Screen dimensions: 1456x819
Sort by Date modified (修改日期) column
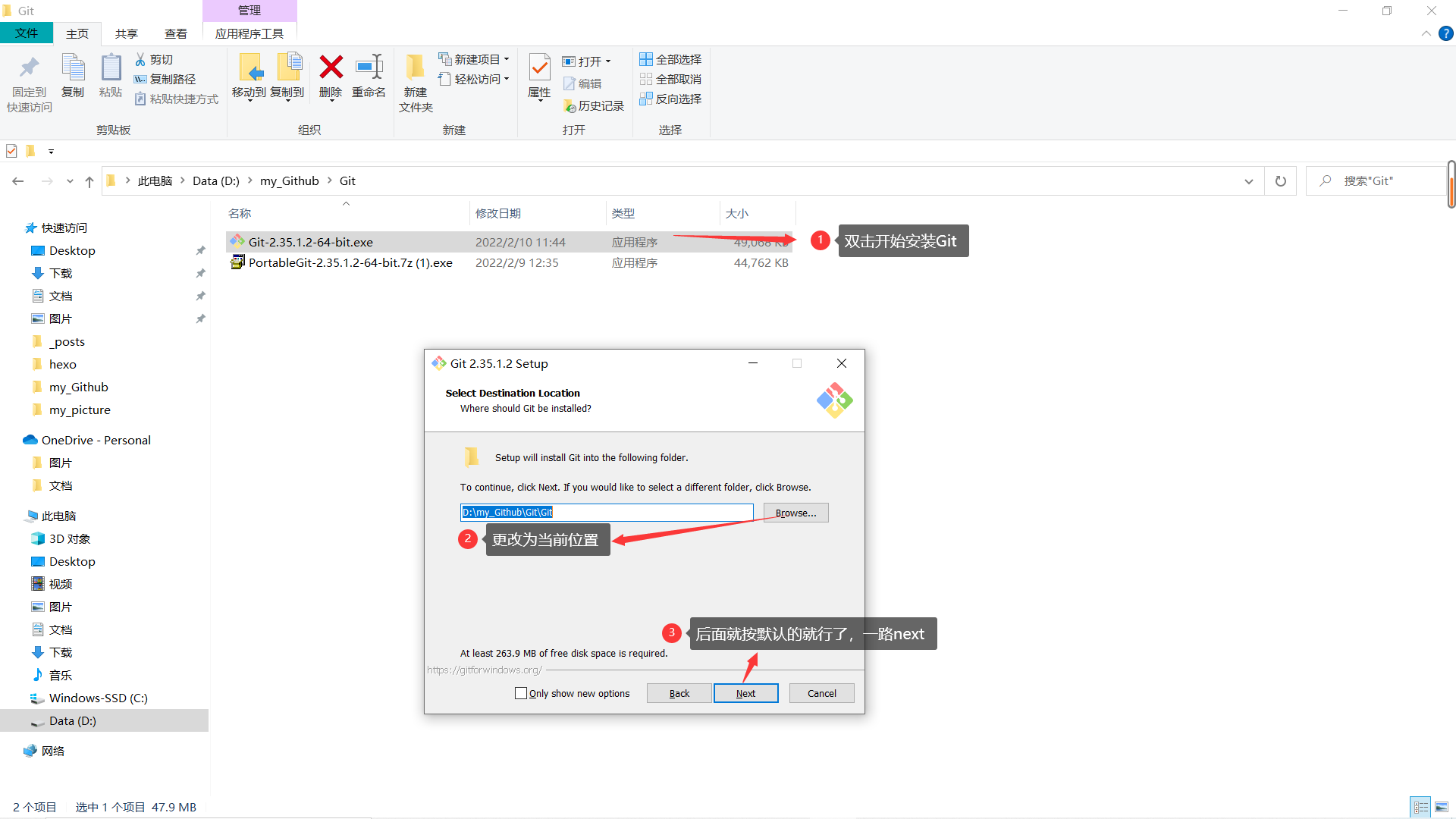pos(498,214)
